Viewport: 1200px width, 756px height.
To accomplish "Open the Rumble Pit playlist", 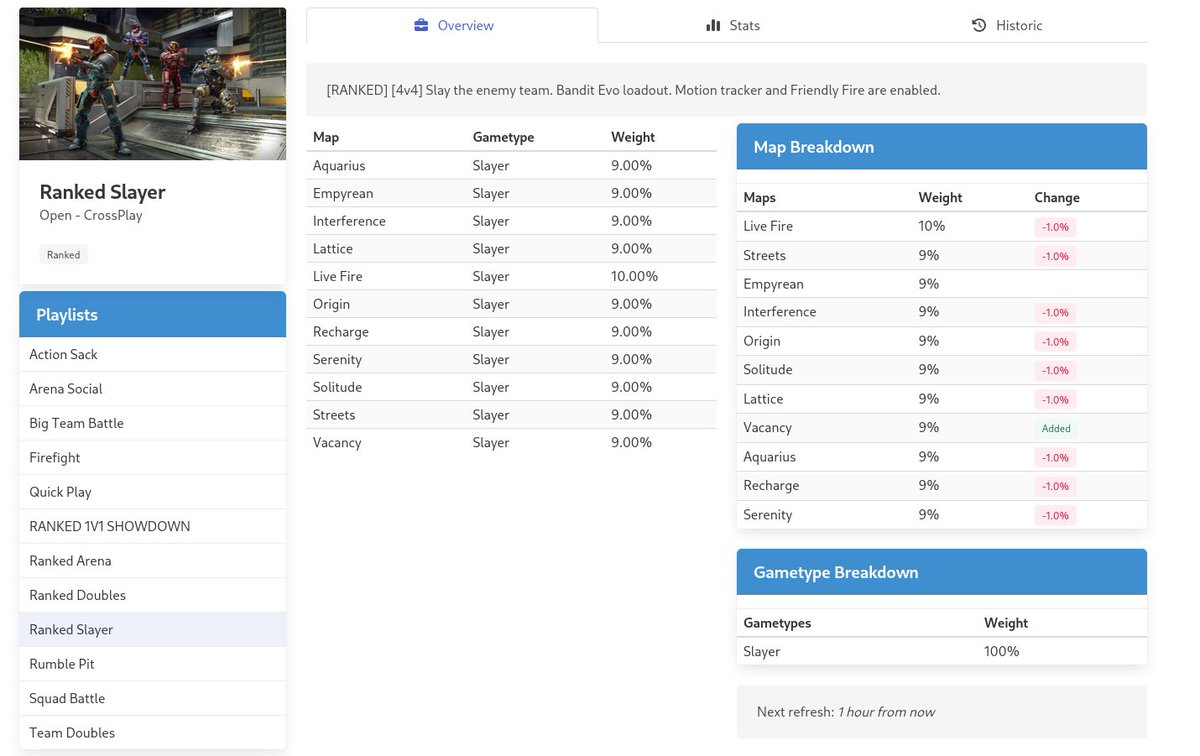I will coord(152,664).
